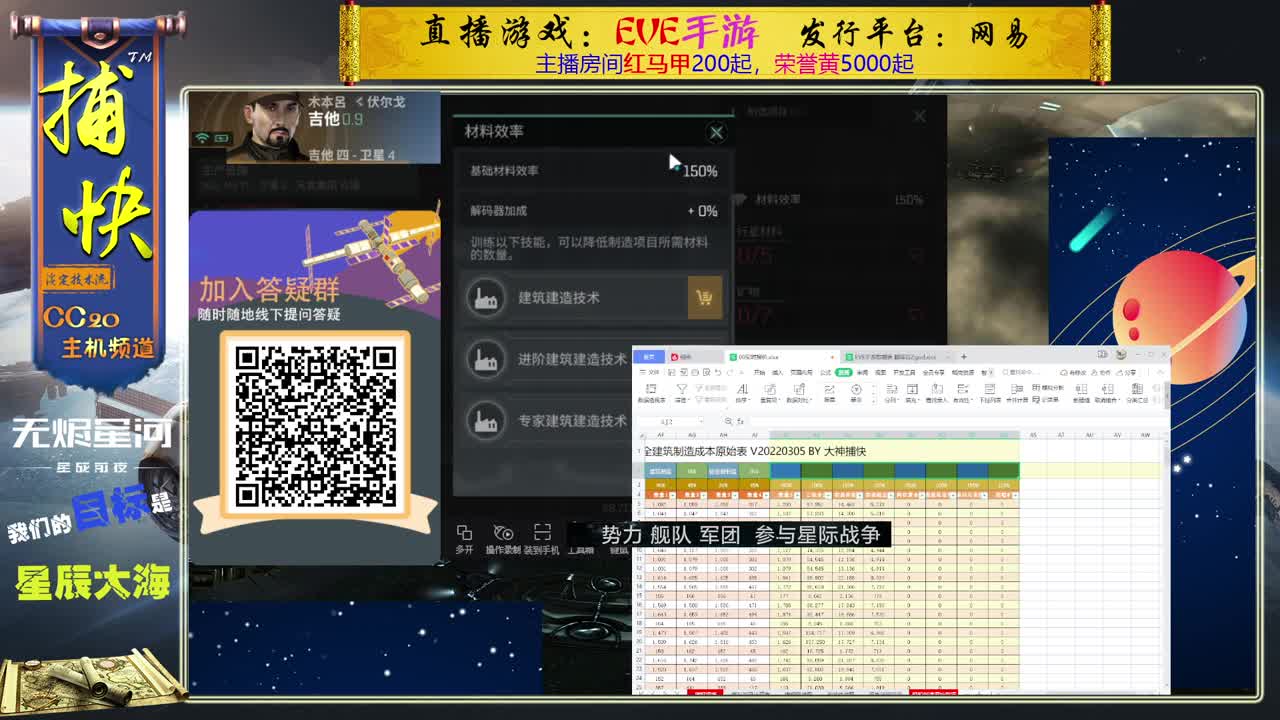This screenshot has width=1280, height=720.
Task: Select the 专家建筑建造技术 factory icon
Action: coord(486,421)
